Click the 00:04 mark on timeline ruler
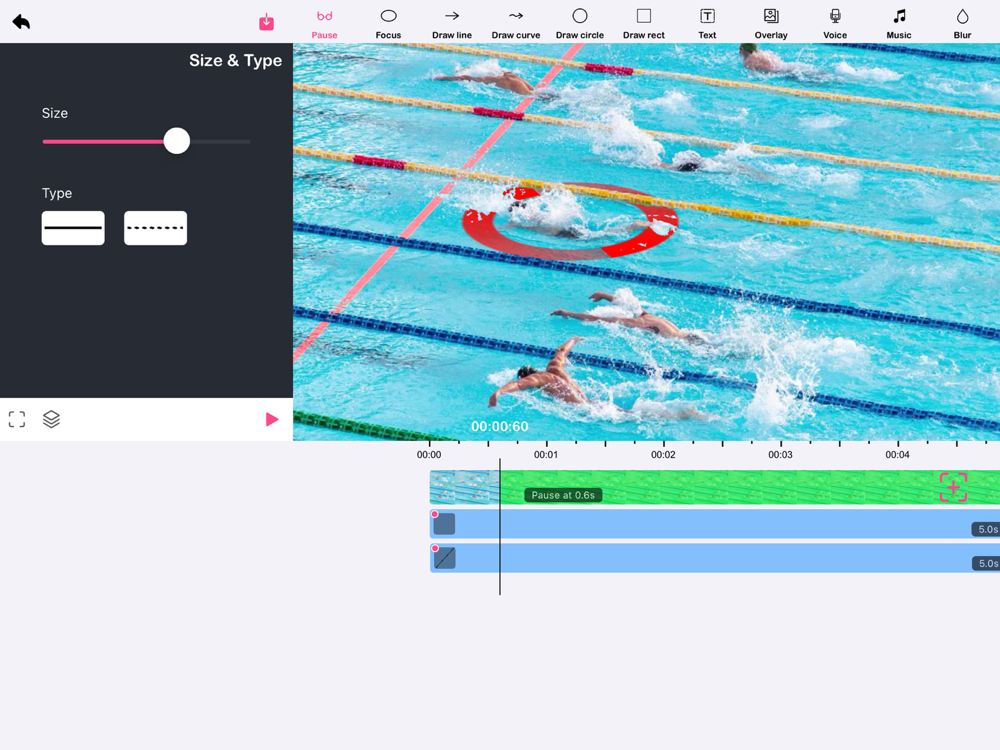Image resolution: width=1000 pixels, height=750 pixels. (x=897, y=455)
